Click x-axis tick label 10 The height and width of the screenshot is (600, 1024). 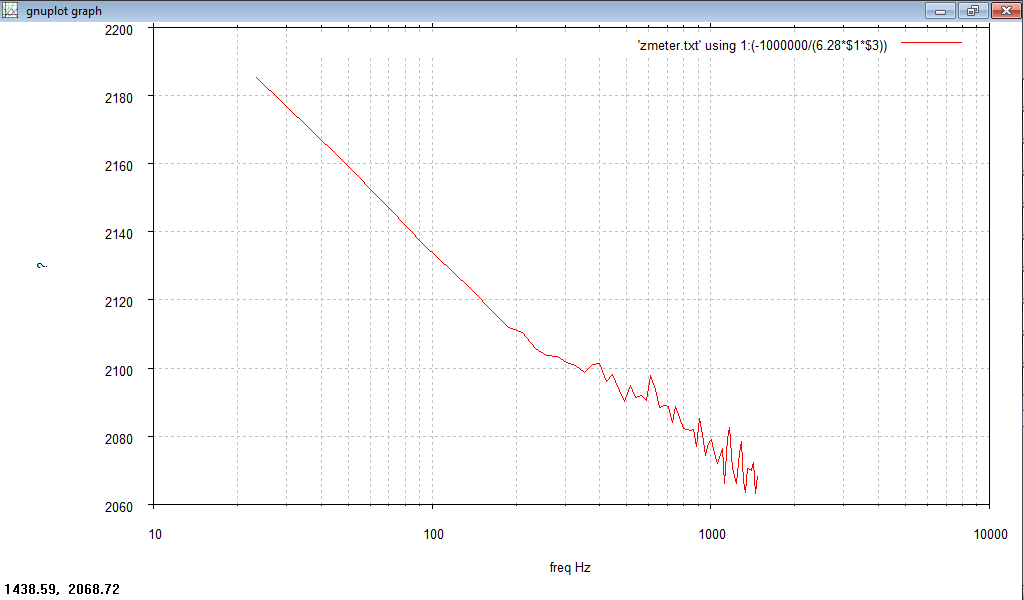tap(155, 534)
